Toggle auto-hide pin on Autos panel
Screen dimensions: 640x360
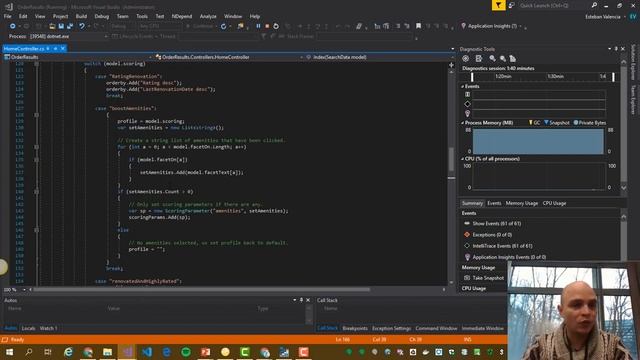point(301,300)
